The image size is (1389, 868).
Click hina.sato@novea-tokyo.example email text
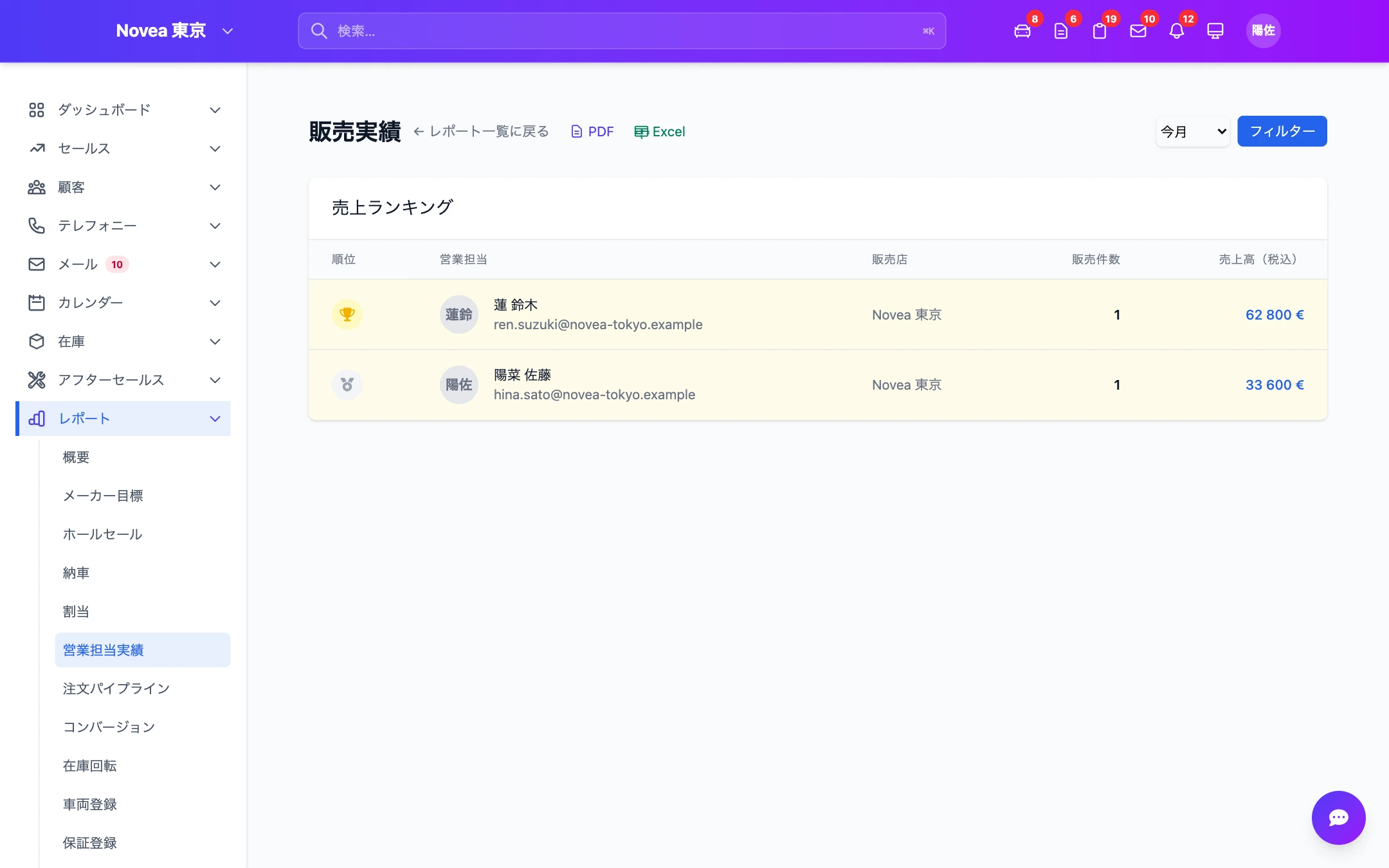(x=594, y=395)
